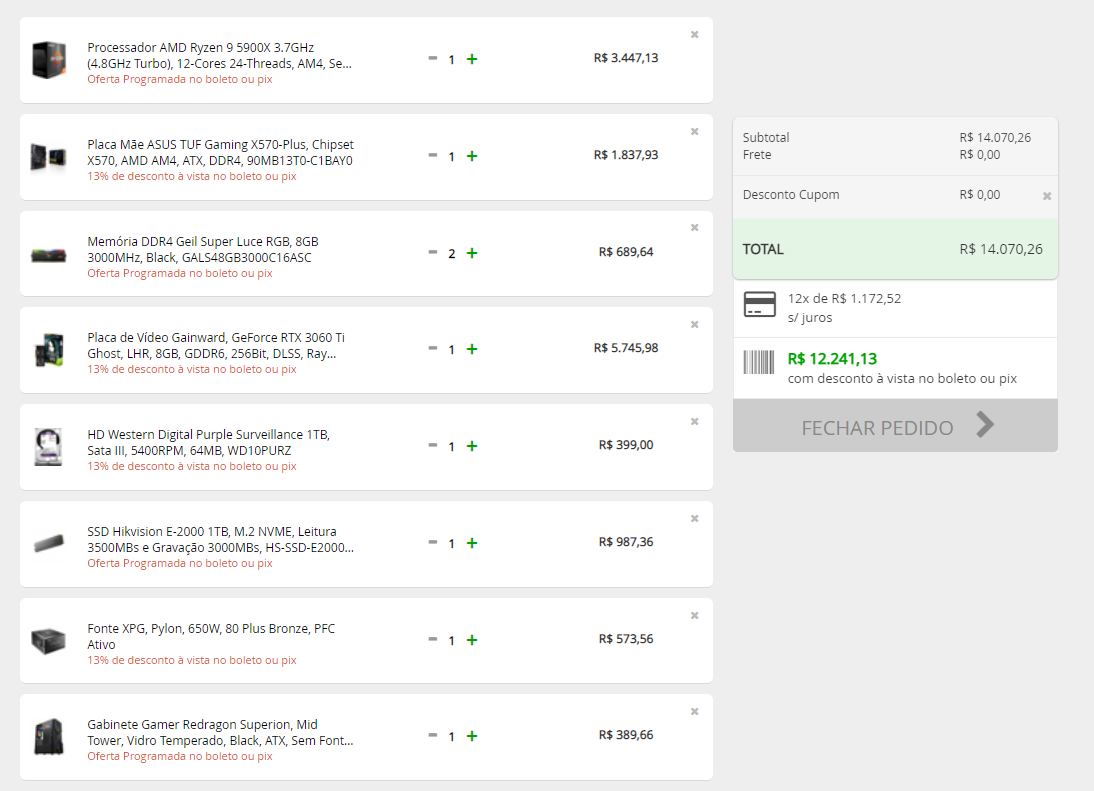Open HD Western Digital Purple product link
Screen dimensions: 1094x791
[209, 442]
